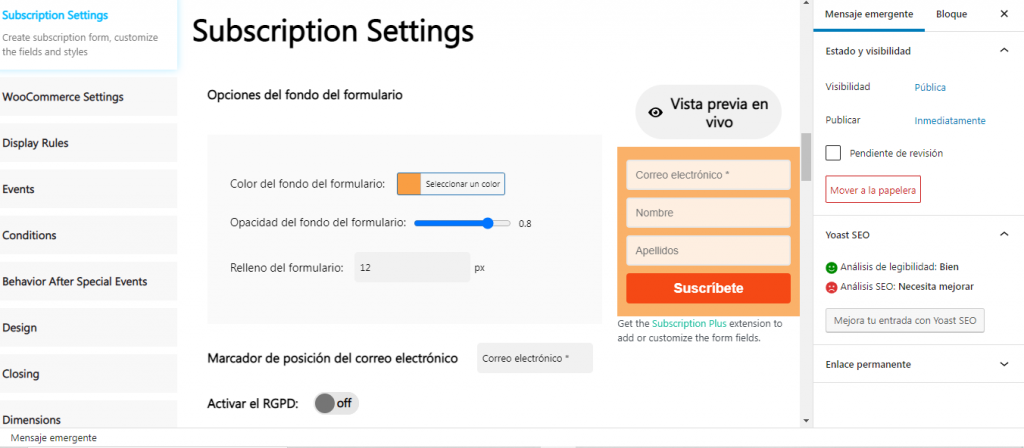Click the orange form background color swatch

(x=409, y=184)
